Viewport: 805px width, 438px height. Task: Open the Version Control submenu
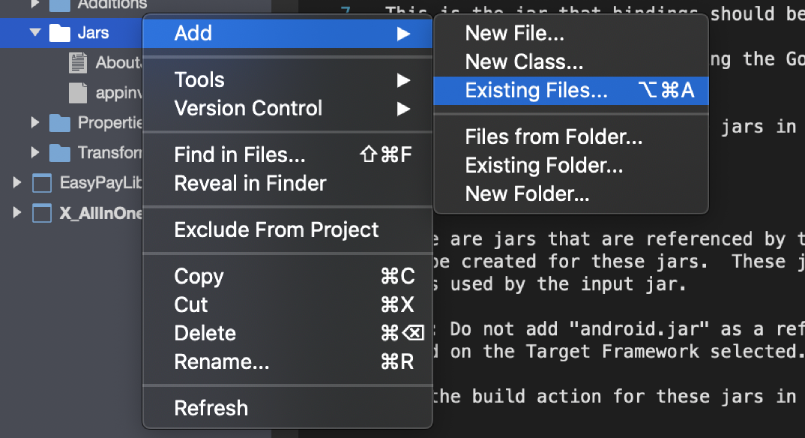[288, 108]
